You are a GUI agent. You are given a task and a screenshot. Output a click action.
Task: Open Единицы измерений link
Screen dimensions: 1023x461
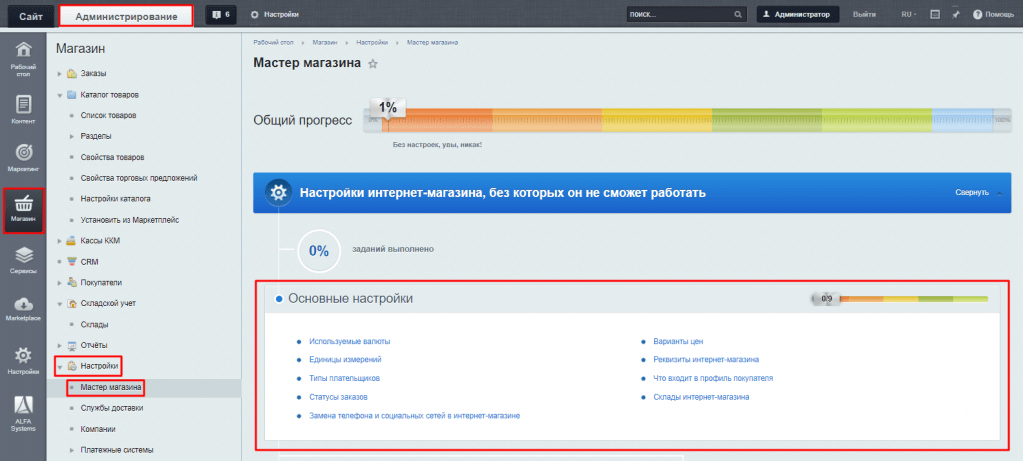[345, 359]
